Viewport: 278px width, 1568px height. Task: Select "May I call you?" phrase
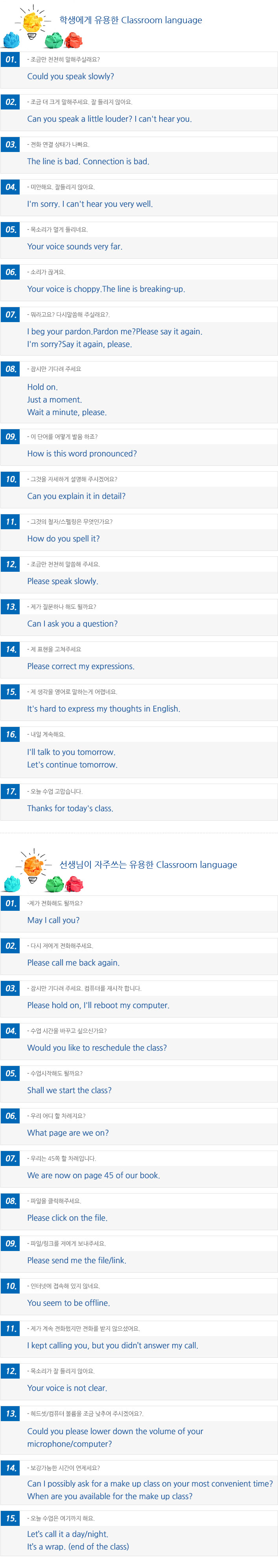53,921
